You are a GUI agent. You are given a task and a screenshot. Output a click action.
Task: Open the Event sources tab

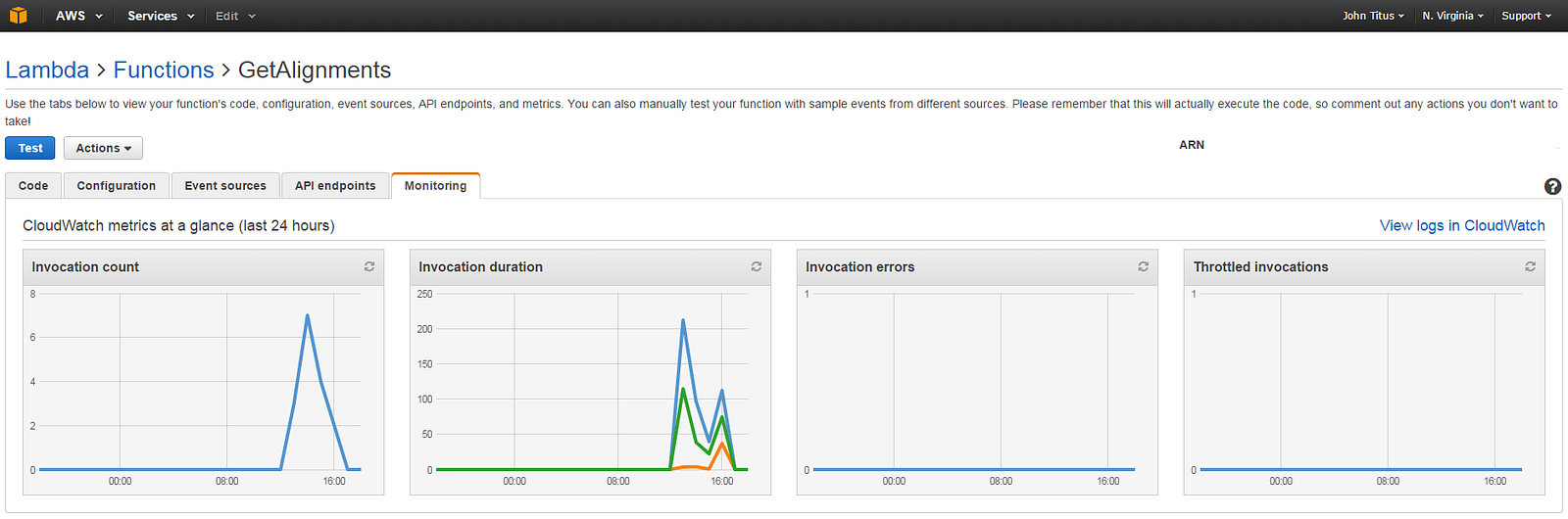tap(225, 185)
